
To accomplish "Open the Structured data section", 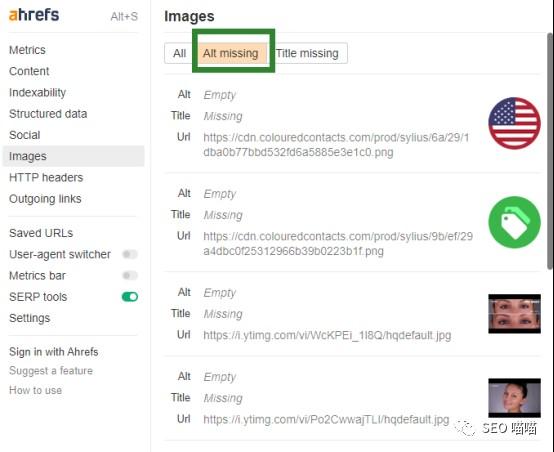I will tap(48, 114).
